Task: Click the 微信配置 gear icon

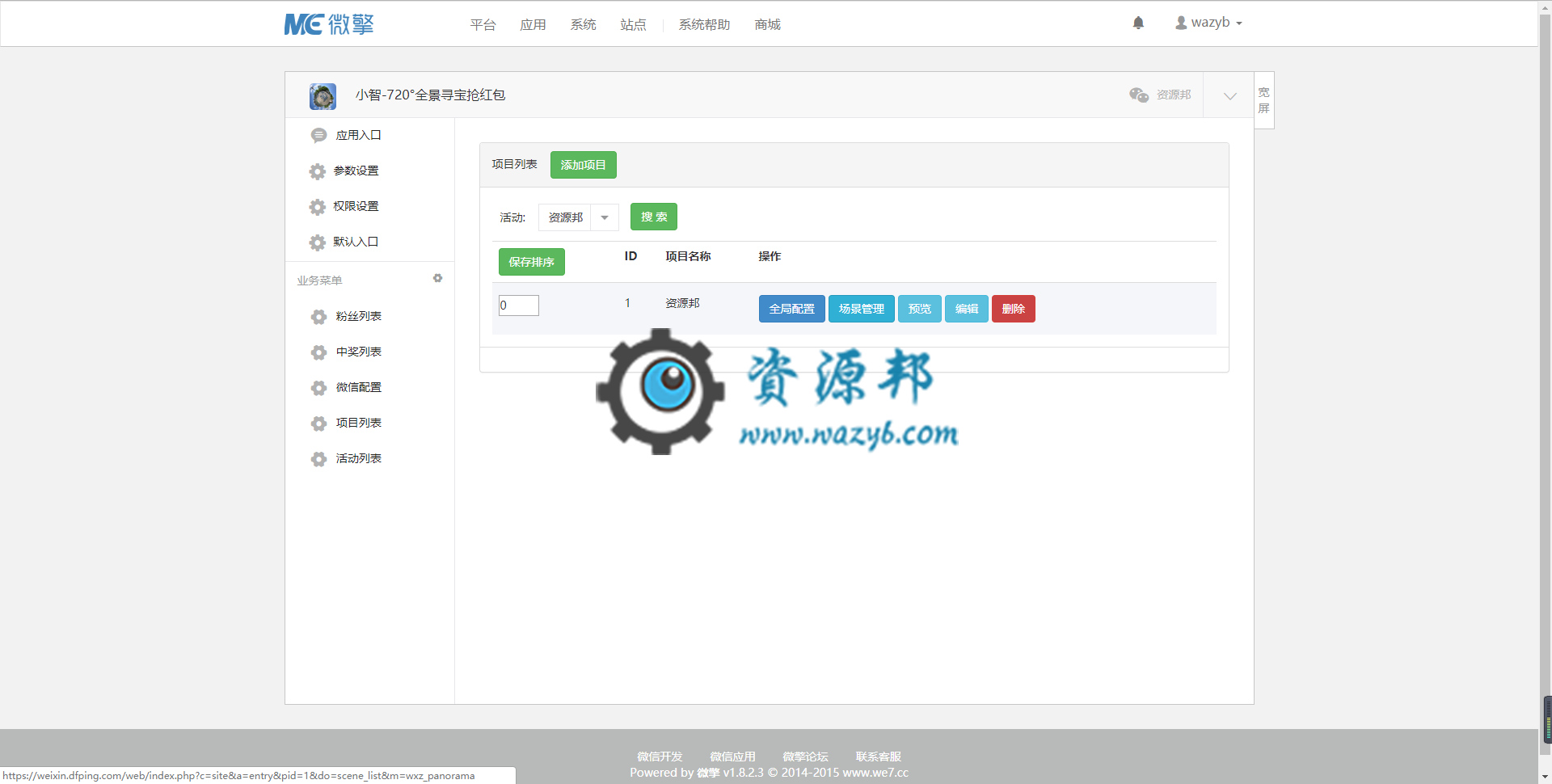Action: pyautogui.click(x=318, y=388)
